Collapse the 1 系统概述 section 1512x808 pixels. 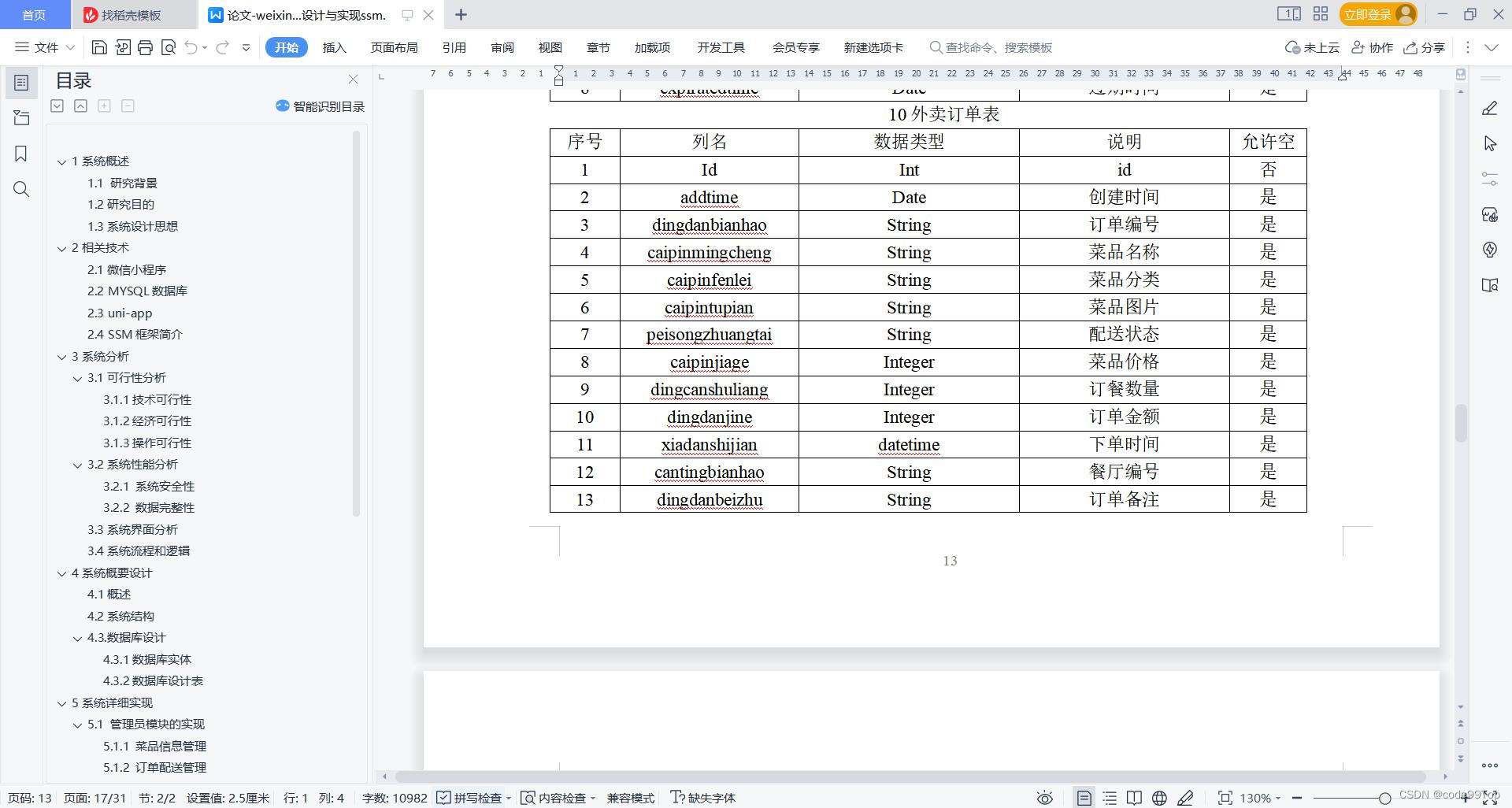61,161
